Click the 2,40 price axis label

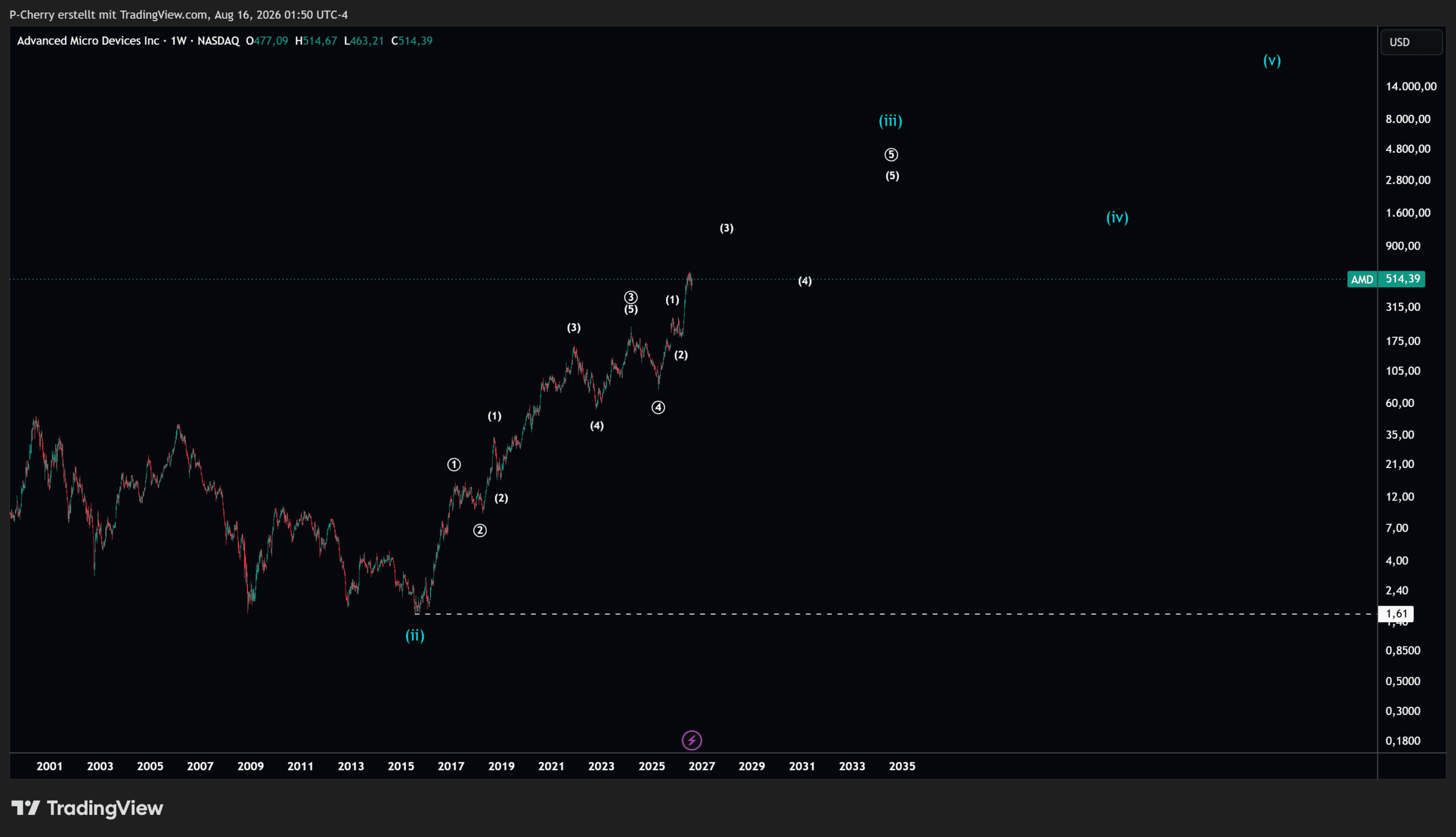1397,590
